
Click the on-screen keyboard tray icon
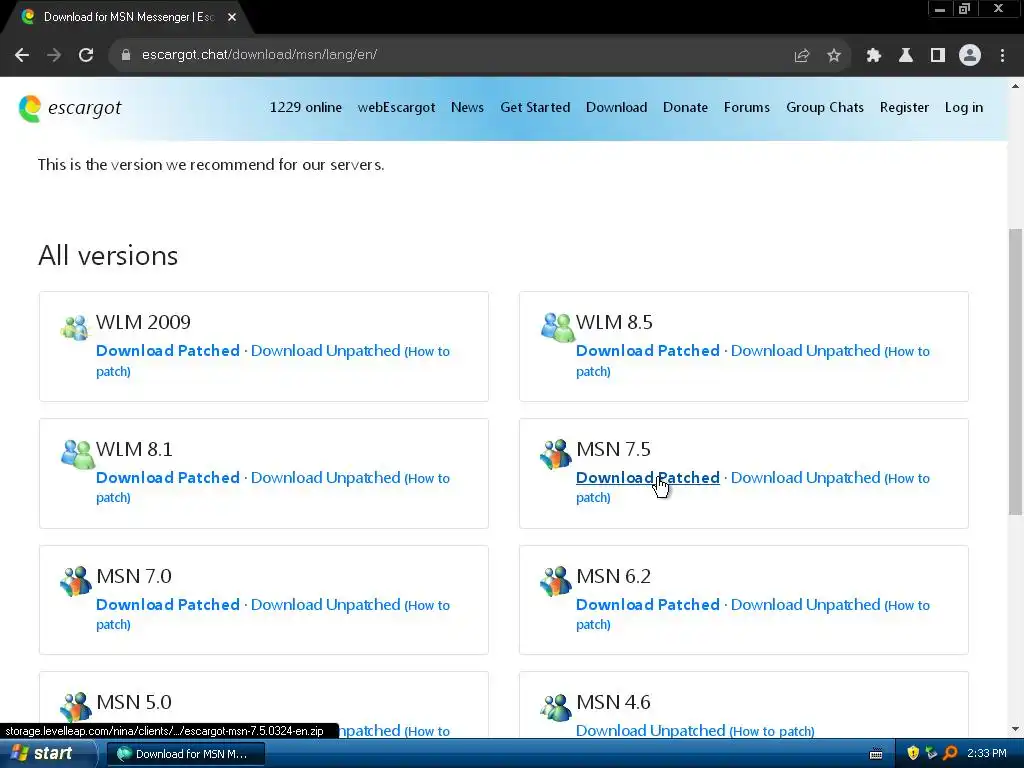(x=876, y=754)
